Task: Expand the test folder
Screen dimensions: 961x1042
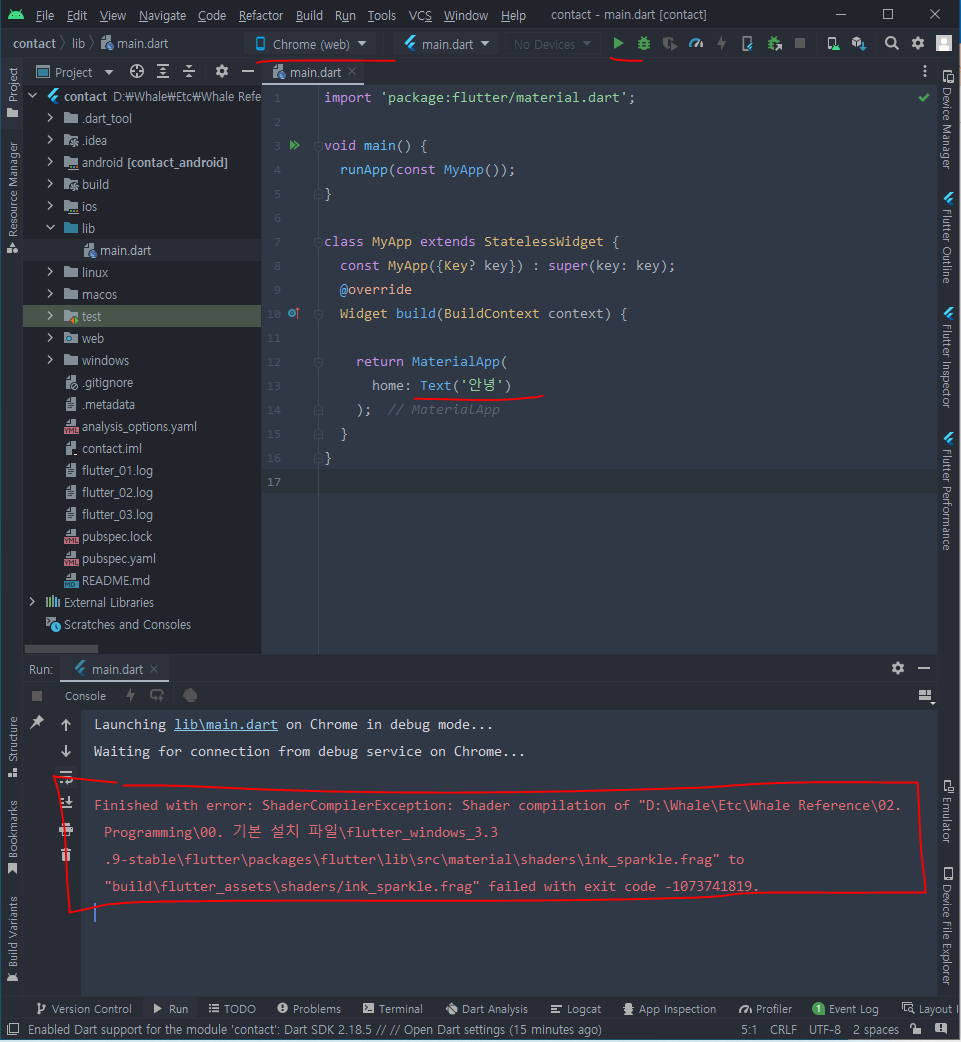Action: coord(51,316)
